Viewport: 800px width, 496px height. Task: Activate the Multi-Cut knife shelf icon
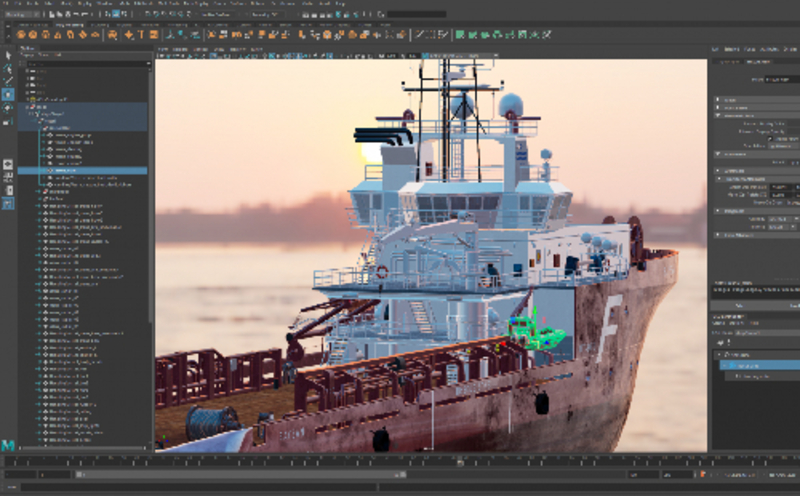click(x=419, y=35)
